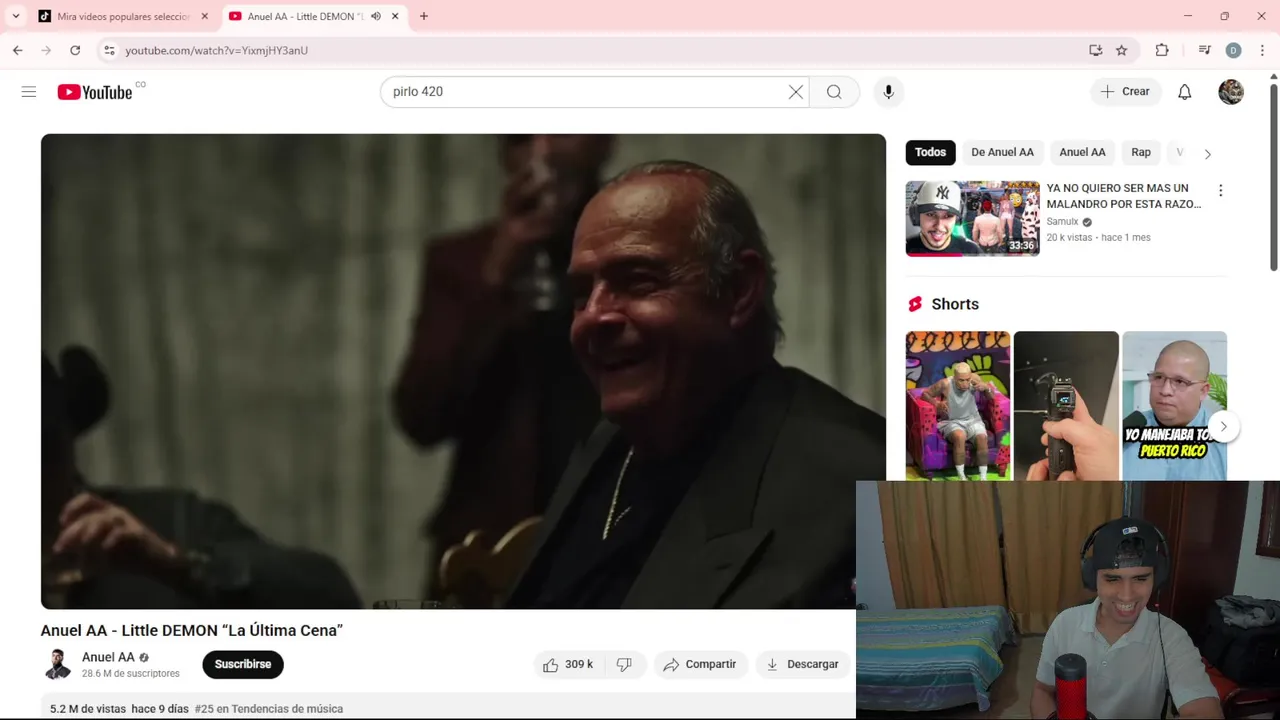Clear the search box with X icon
Viewport: 1280px width, 720px height.
[796, 92]
